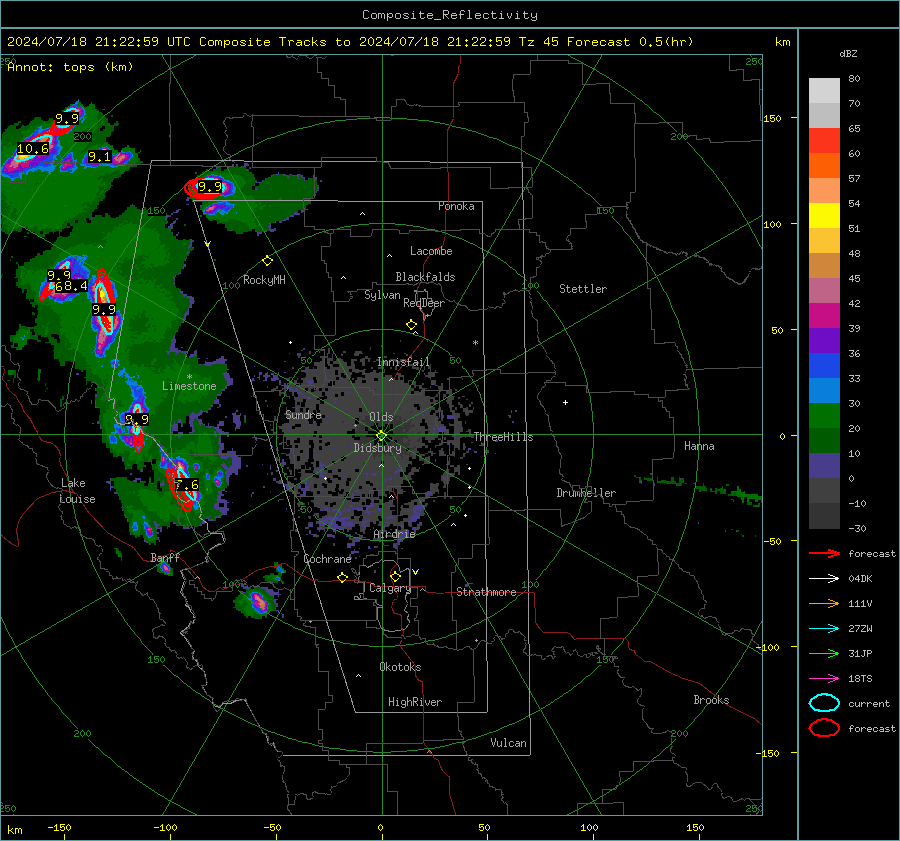
Task: Click the HighRiver city label
Action: 415,702
